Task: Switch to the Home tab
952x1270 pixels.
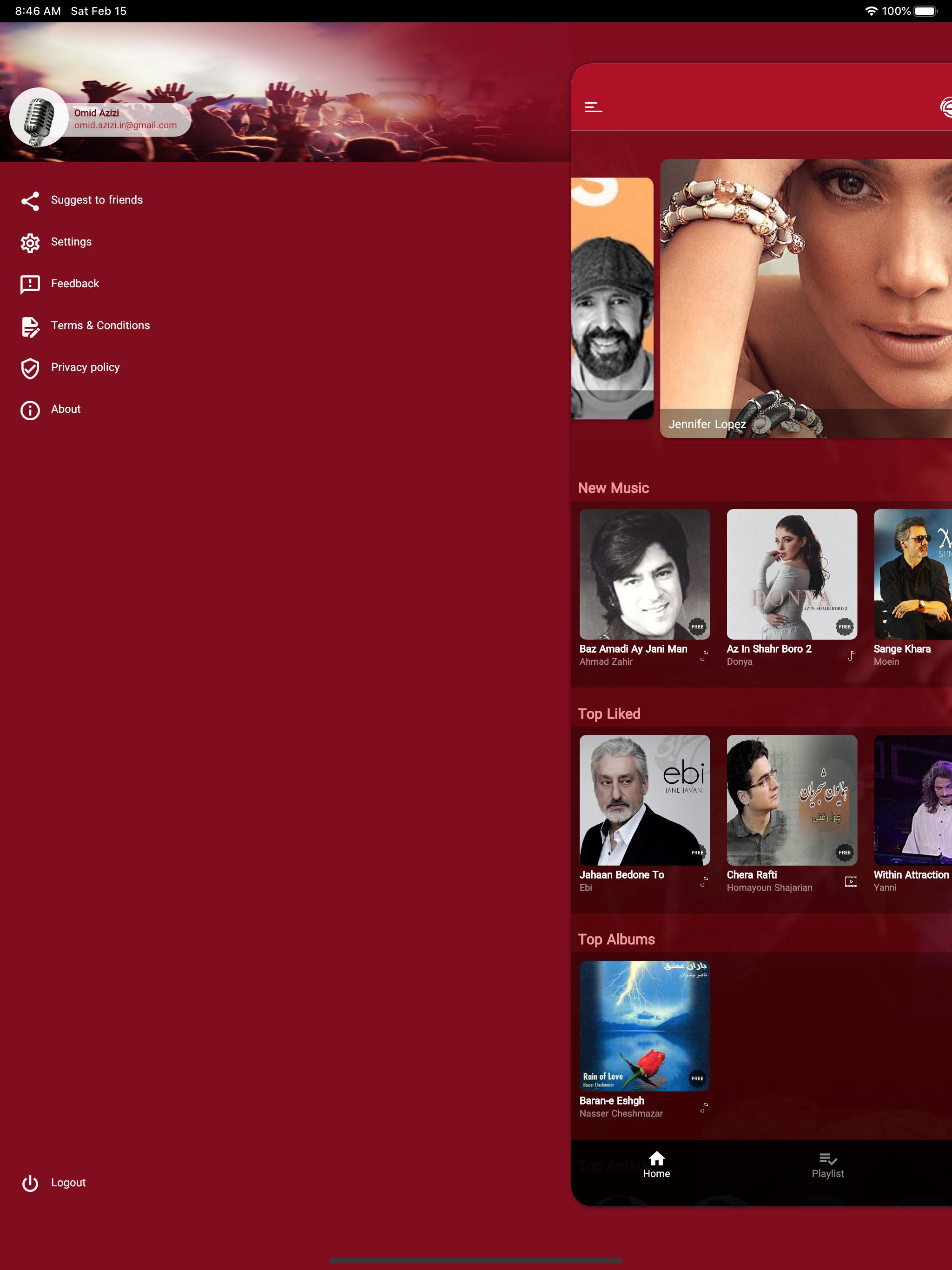Action: [656, 1165]
